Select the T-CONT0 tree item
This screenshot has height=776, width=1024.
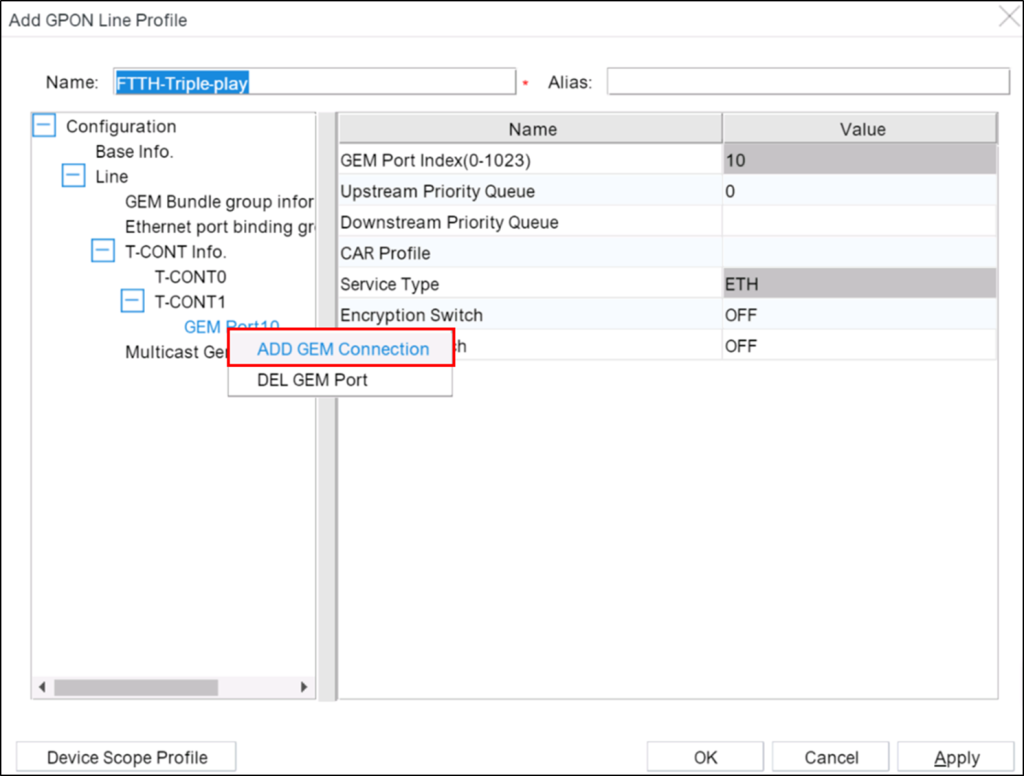coord(190,276)
